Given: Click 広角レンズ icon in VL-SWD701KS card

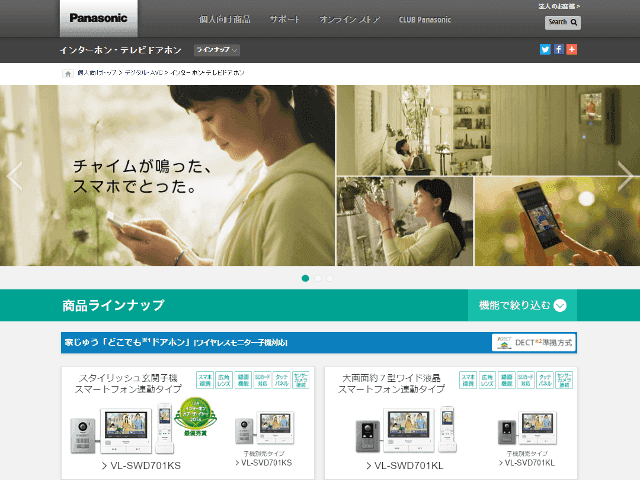Looking at the screenshot, I should [x=224, y=380].
